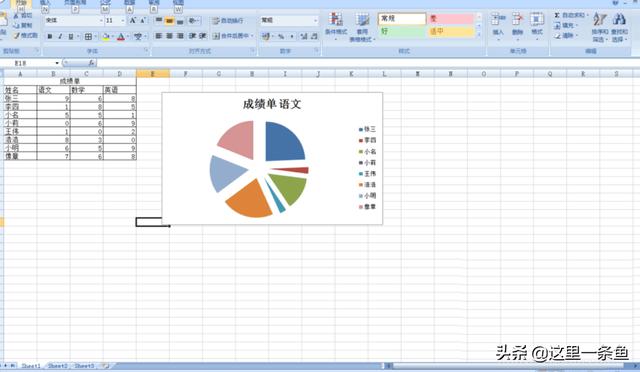Screen dimensions: 640x372
Task: Open number group dialog launcher
Action: tap(316, 51)
